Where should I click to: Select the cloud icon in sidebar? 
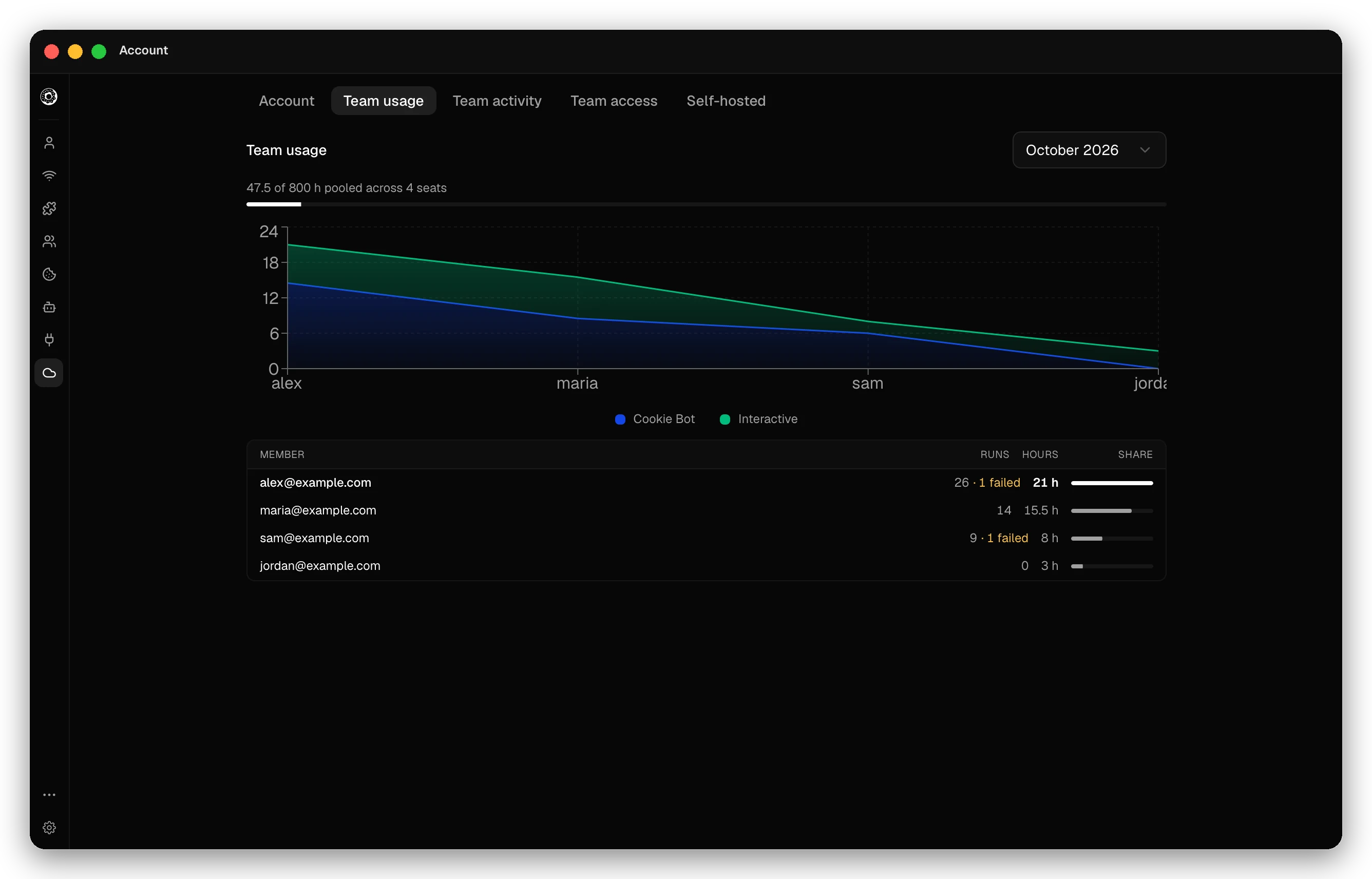[49, 373]
